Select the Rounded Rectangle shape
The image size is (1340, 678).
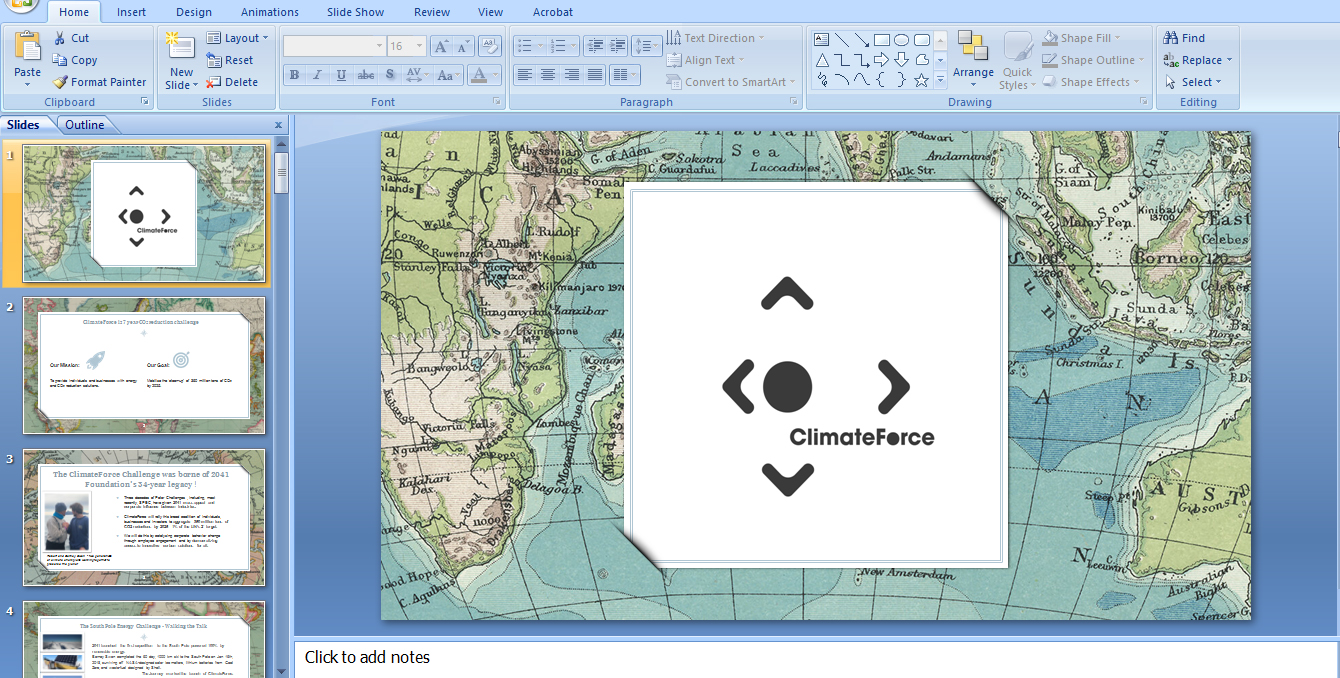click(x=922, y=40)
